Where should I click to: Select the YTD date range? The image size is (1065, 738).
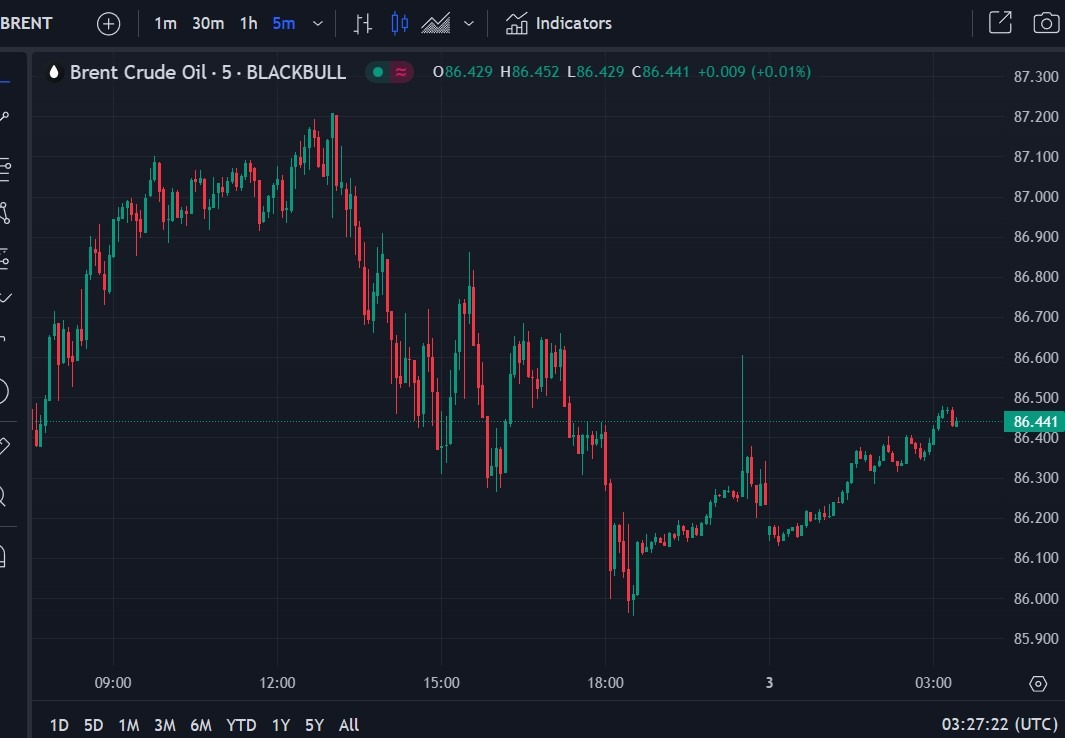point(241,725)
